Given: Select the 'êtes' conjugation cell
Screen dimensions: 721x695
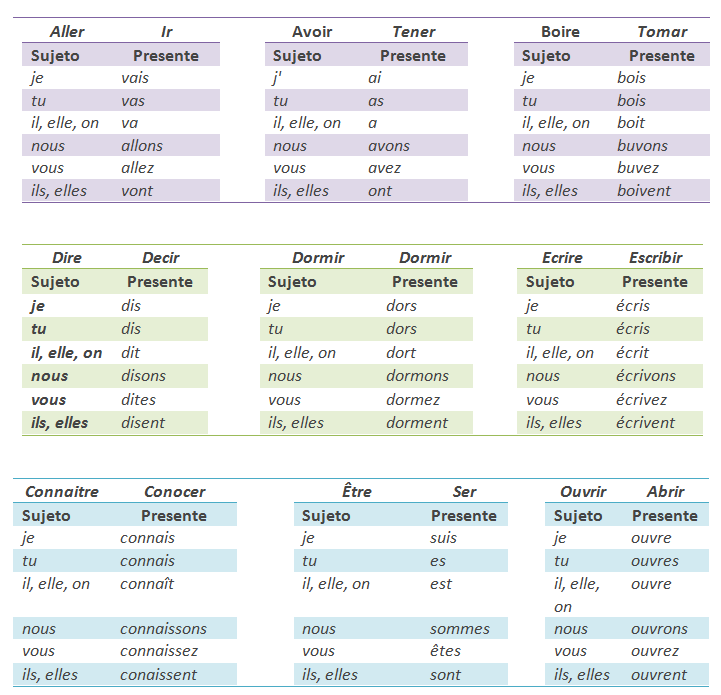Looking at the screenshot, I should (446, 651).
